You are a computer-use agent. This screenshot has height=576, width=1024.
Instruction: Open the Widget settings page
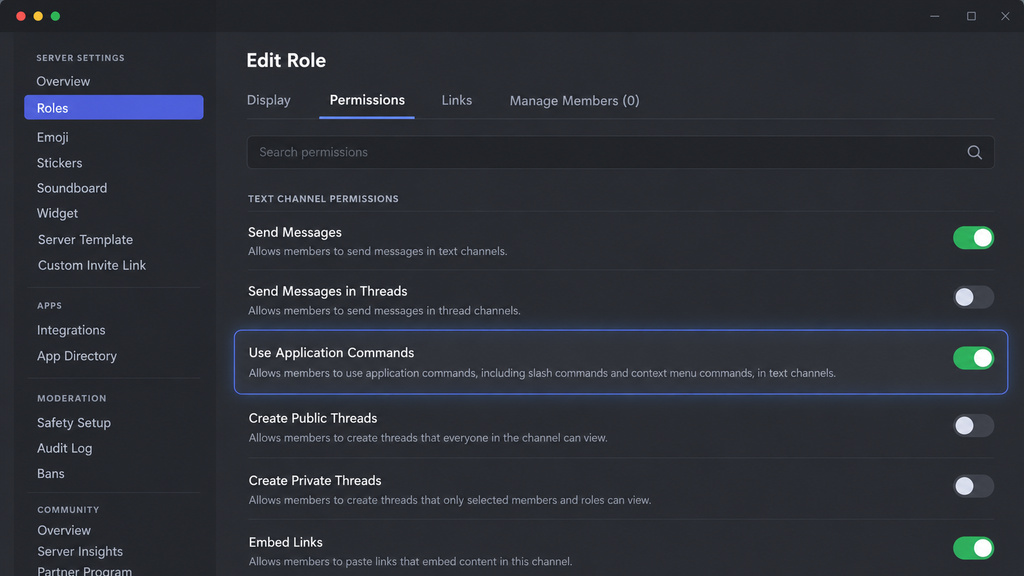pyautogui.click(x=57, y=214)
